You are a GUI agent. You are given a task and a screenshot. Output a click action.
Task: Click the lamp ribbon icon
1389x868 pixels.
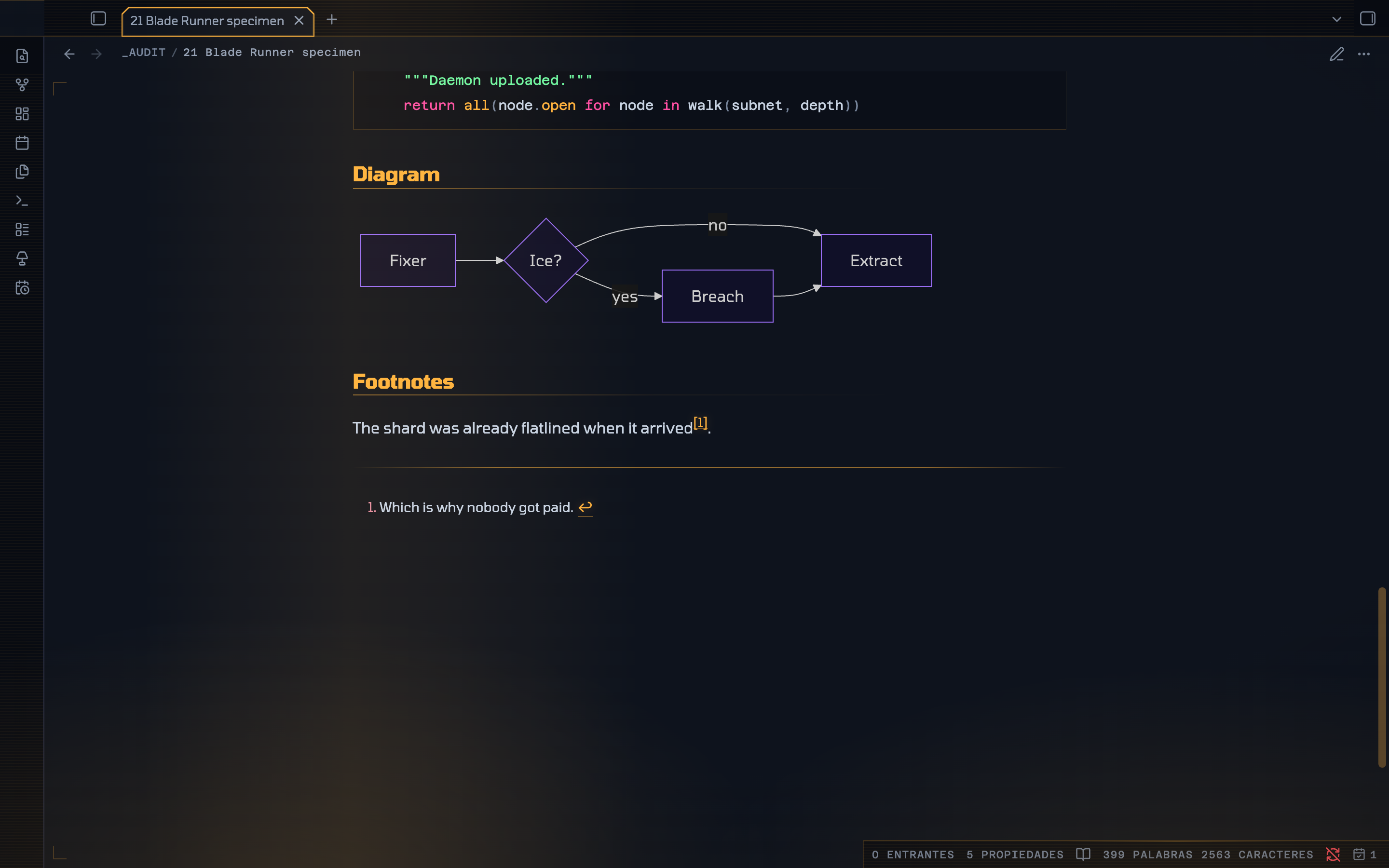pos(22,258)
